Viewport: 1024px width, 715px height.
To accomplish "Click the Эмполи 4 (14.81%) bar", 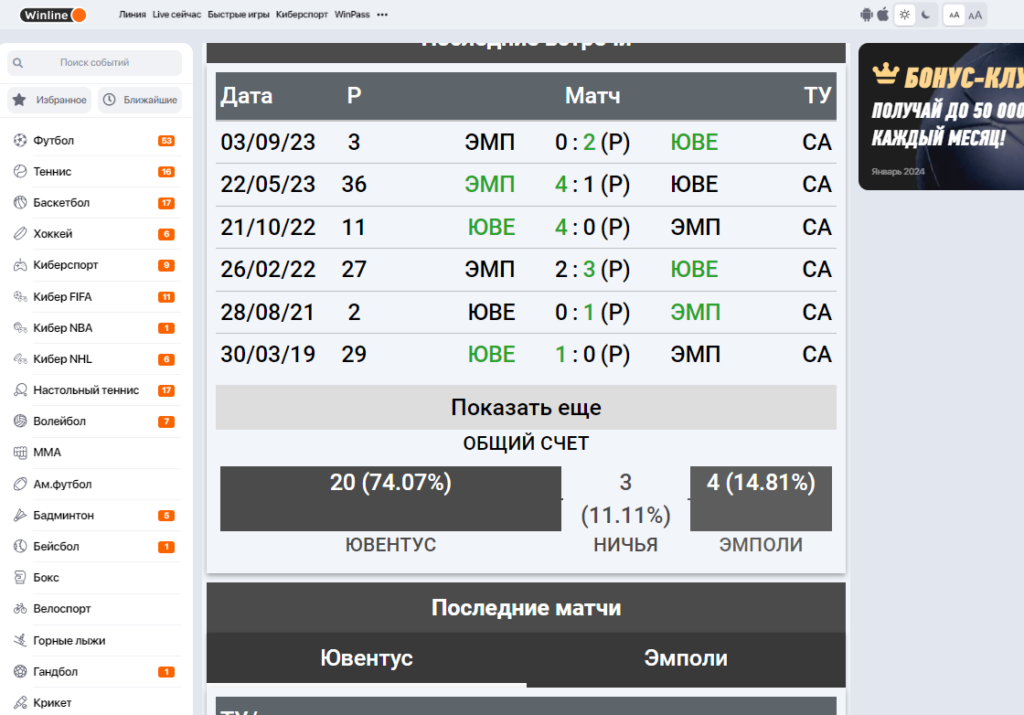I will (761, 498).
